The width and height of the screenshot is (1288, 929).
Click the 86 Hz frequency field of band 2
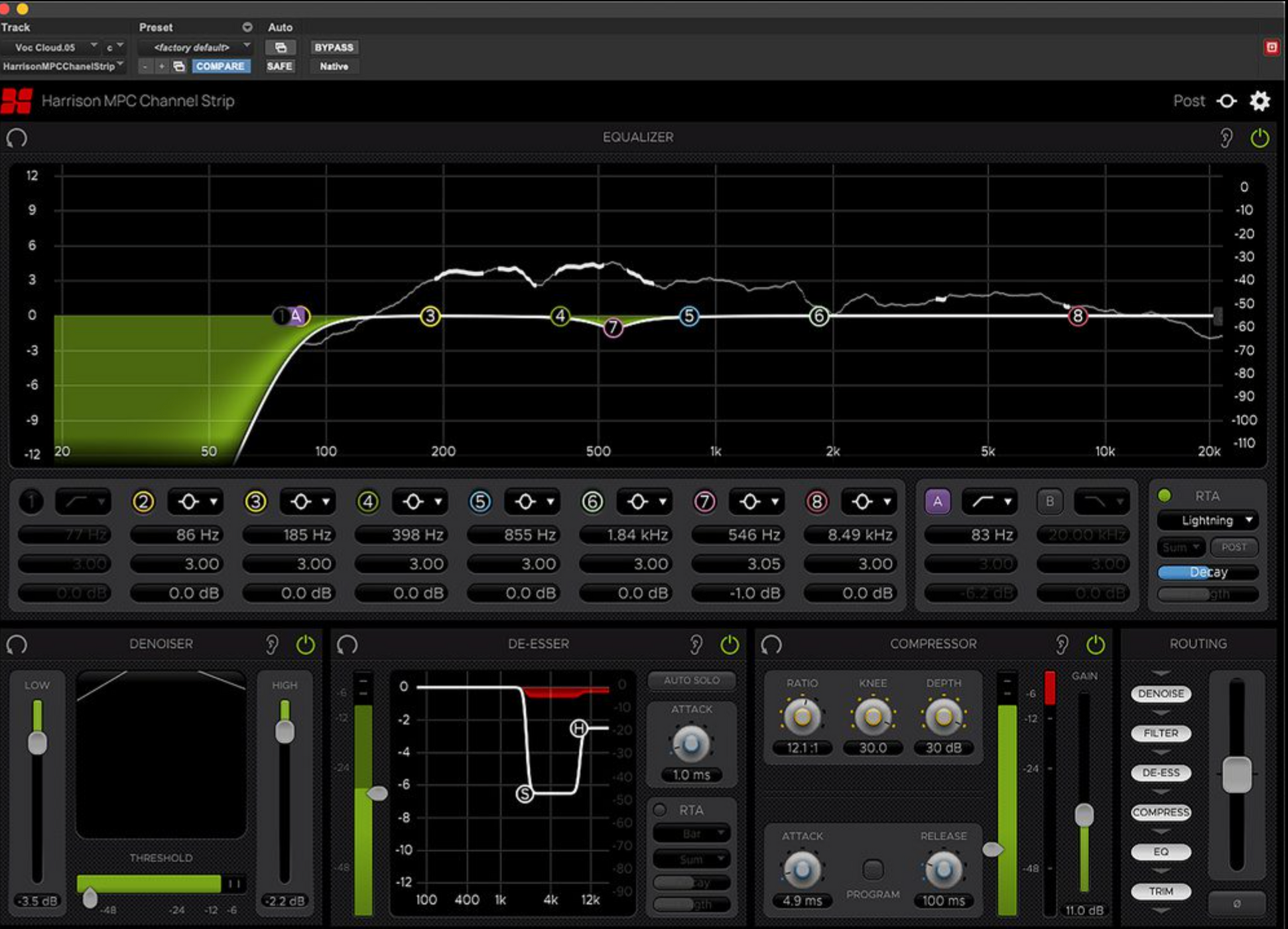click(178, 534)
